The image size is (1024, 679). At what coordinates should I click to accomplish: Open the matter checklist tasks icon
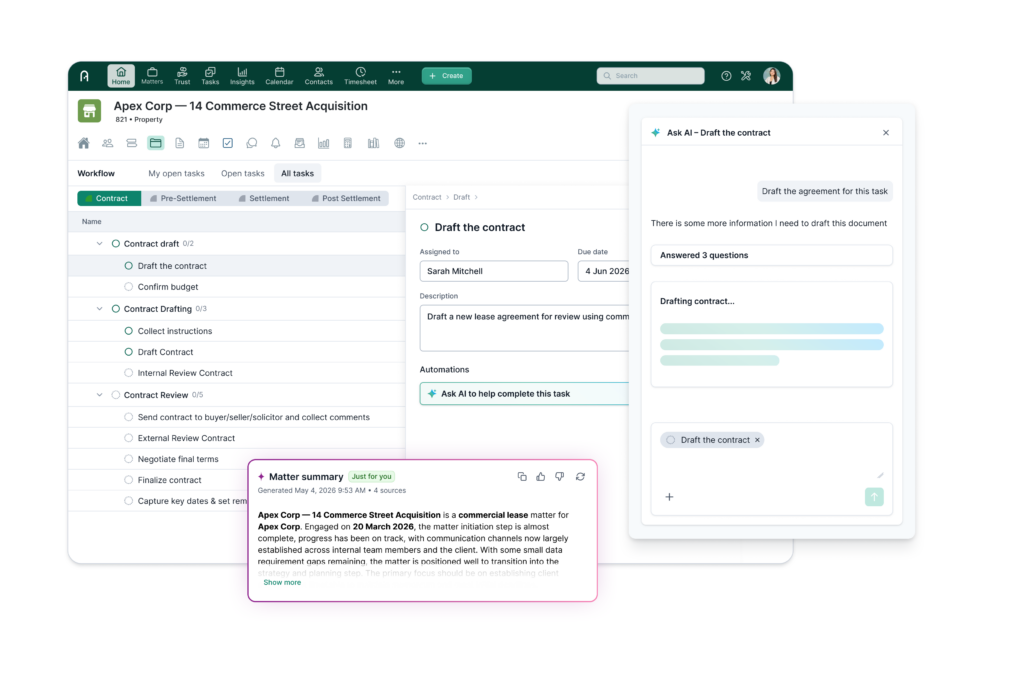click(227, 143)
